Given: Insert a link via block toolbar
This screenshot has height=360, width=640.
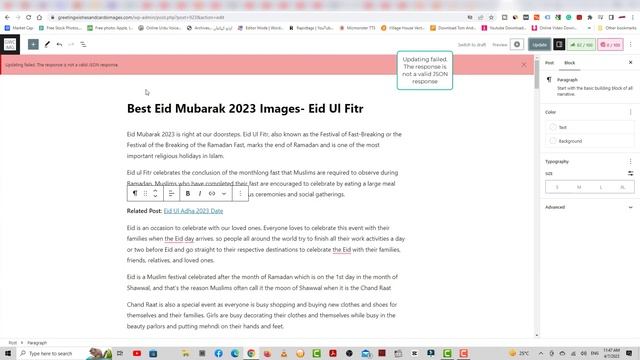Looking at the screenshot, I should 212,193.
